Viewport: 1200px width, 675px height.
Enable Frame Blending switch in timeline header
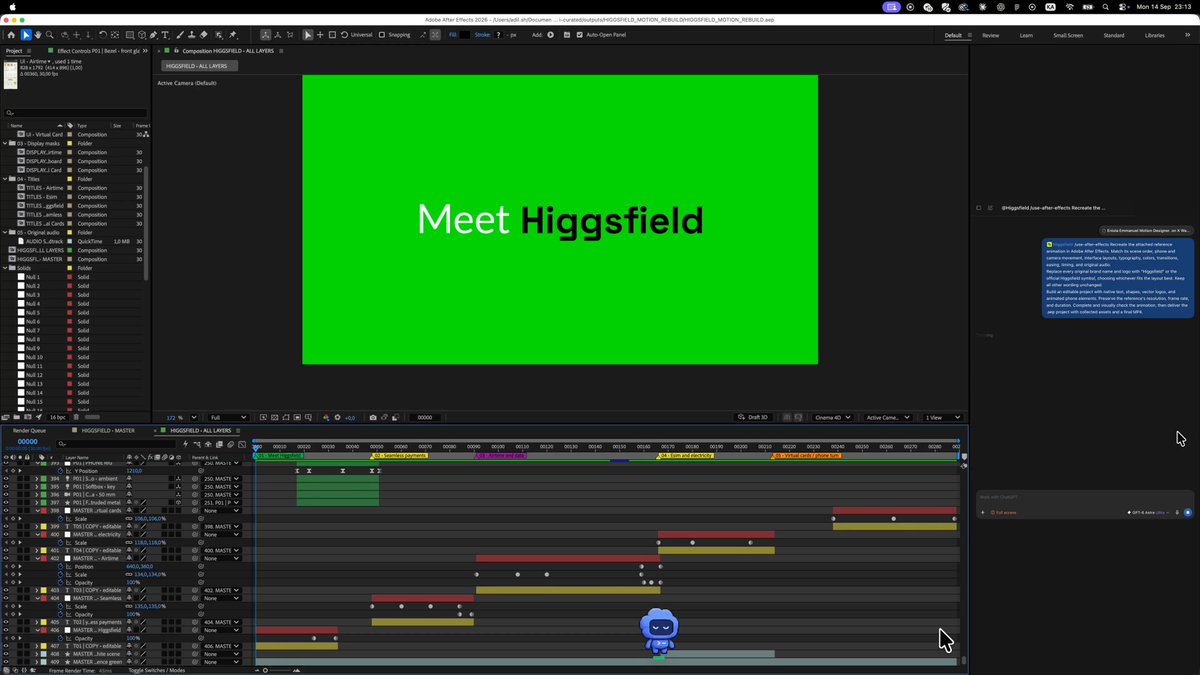pyautogui.click(x=219, y=444)
